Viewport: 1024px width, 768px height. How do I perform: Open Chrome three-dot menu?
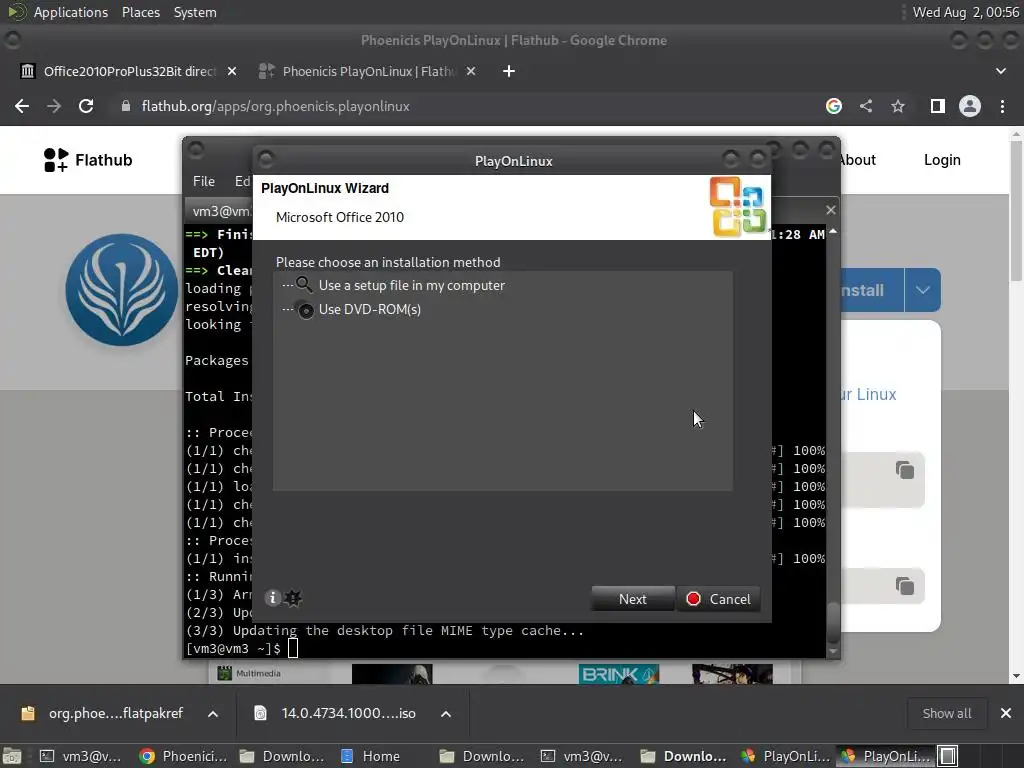1002,106
